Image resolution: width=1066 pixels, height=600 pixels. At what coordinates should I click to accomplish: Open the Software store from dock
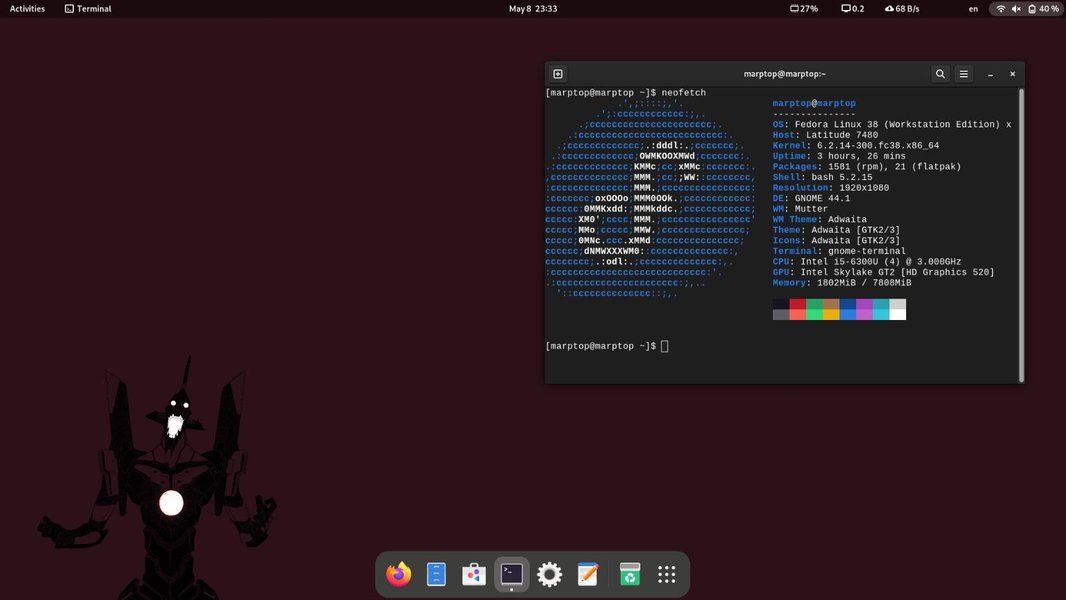(474, 574)
